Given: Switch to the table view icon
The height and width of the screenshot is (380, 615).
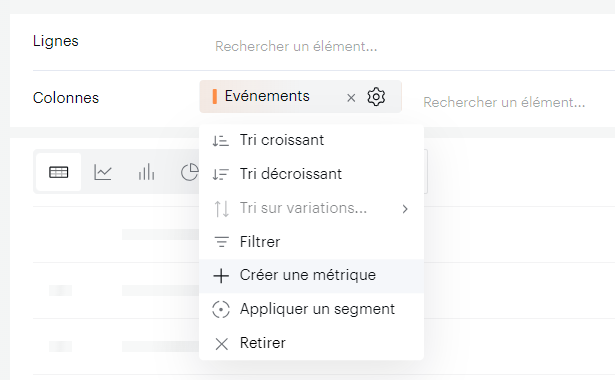Looking at the screenshot, I should [x=58, y=172].
